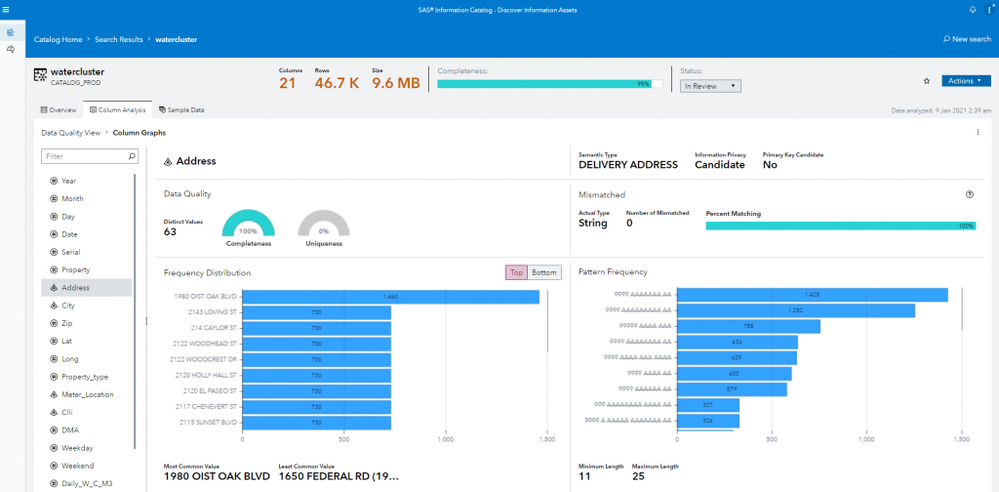Click the New search magnifier icon
Viewport: 999px width, 492px height.
pos(947,39)
